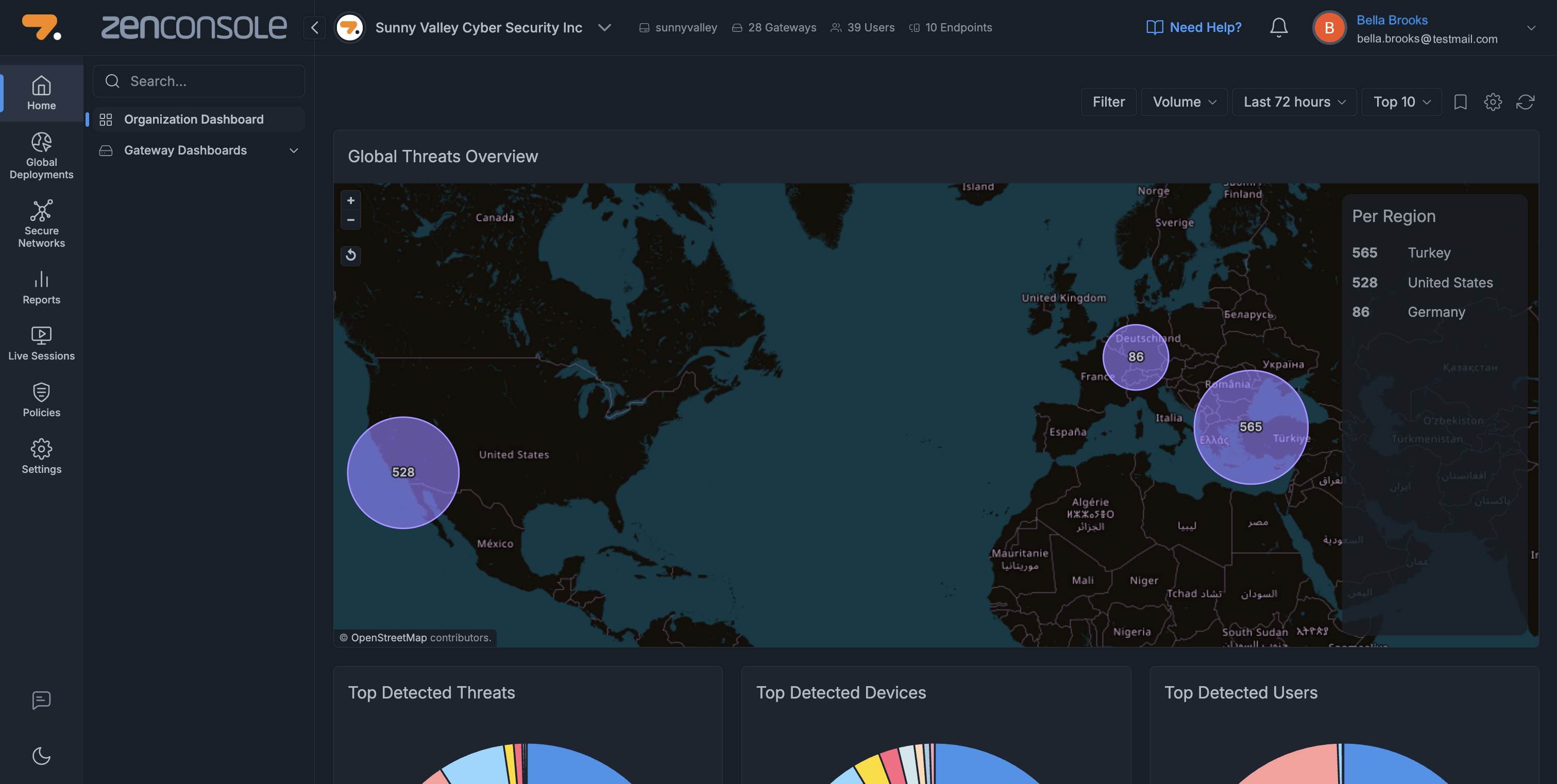Open the Need Help? link
This screenshot has height=784, width=1557.
pyautogui.click(x=1194, y=27)
